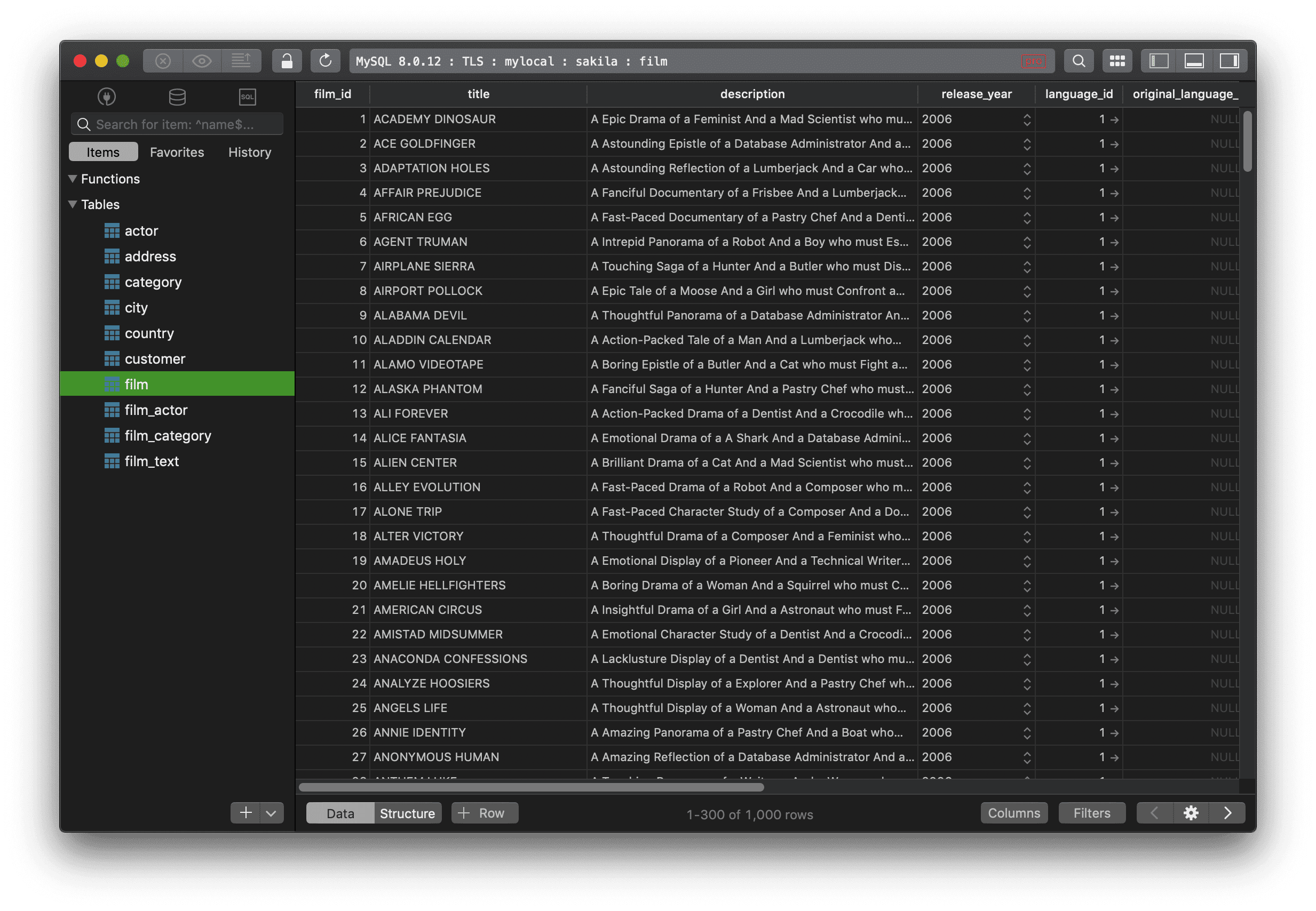Image resolution: width=1316 pixels, height=911 pixels.
Task: Click the commit changes lines icon
Action: pyautogui.click(x=241, y=60)
